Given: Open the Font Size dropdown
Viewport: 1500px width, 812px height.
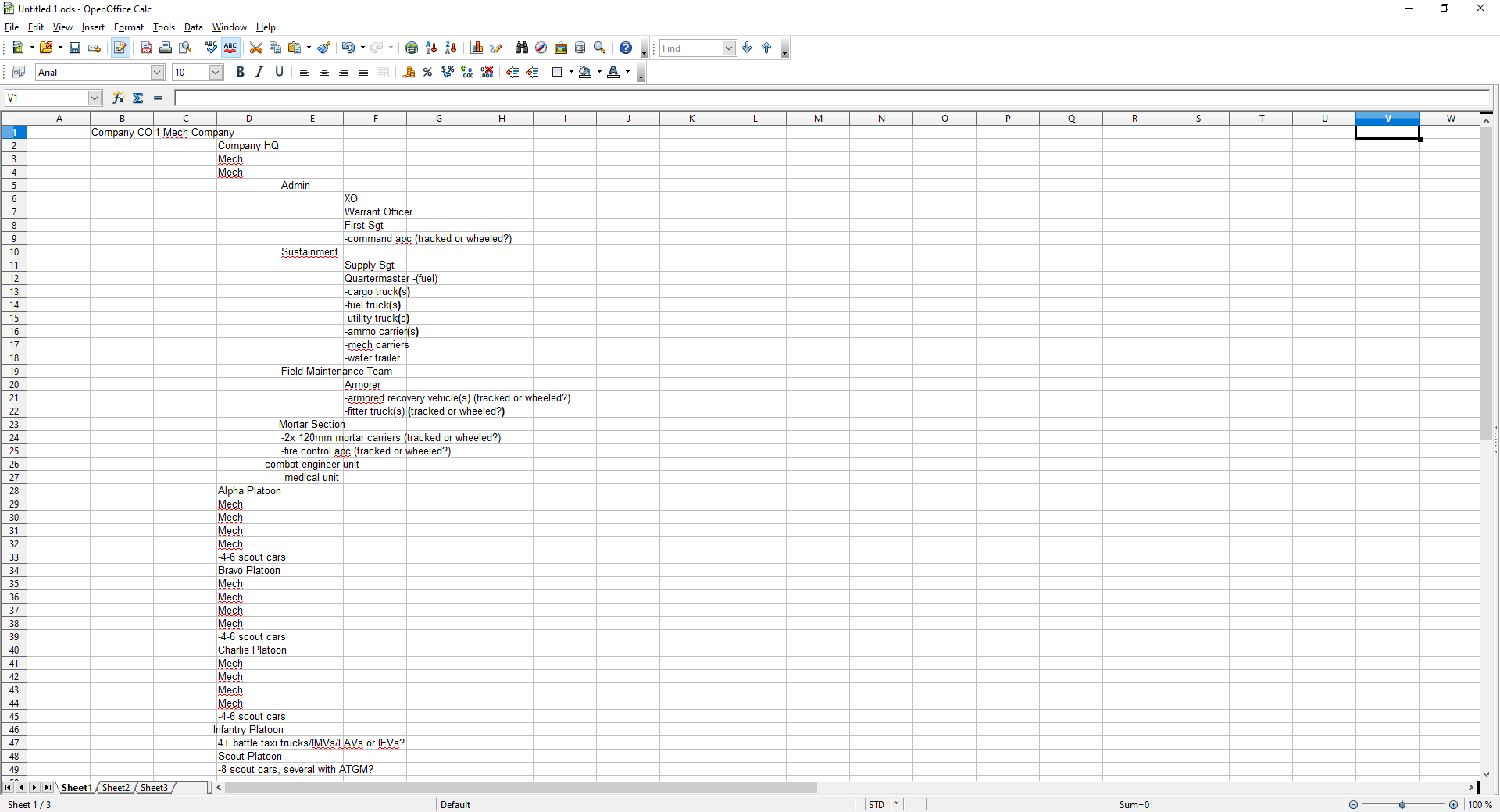Looking at the screenshot, I should pyautogui.click(x=216, y=72).
